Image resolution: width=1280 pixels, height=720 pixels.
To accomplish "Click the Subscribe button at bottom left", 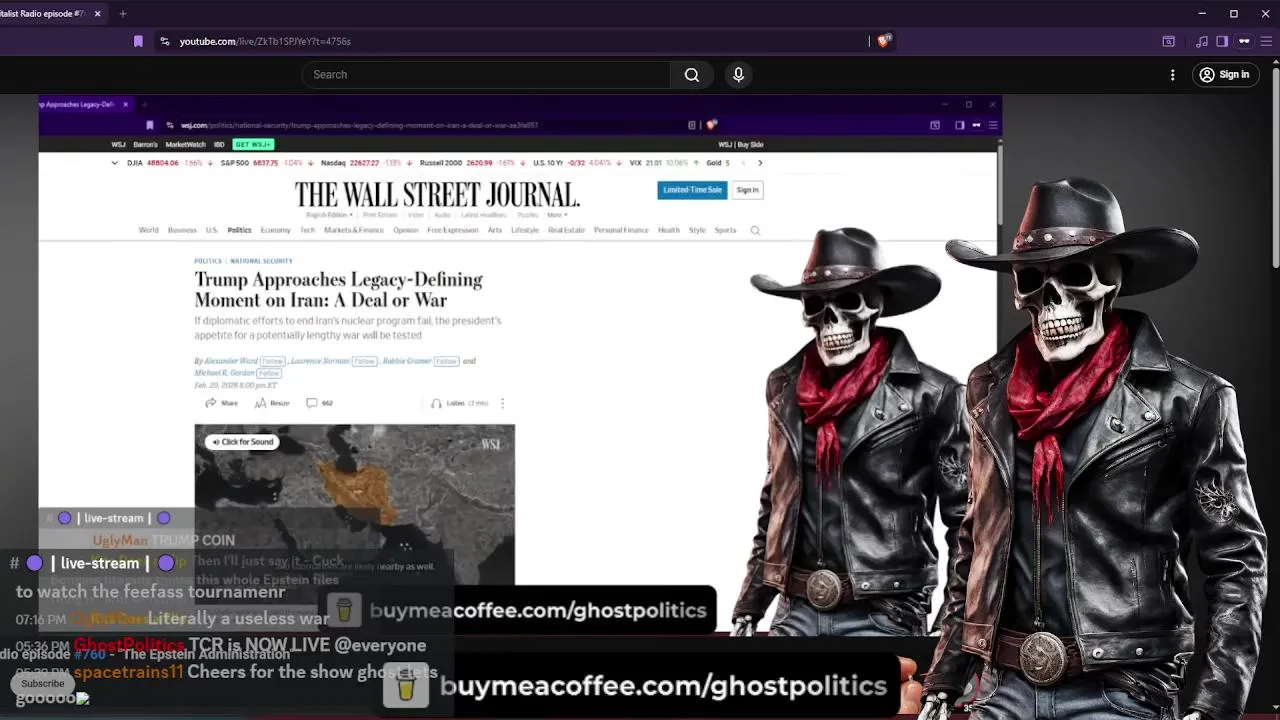I will coord(43,684).
